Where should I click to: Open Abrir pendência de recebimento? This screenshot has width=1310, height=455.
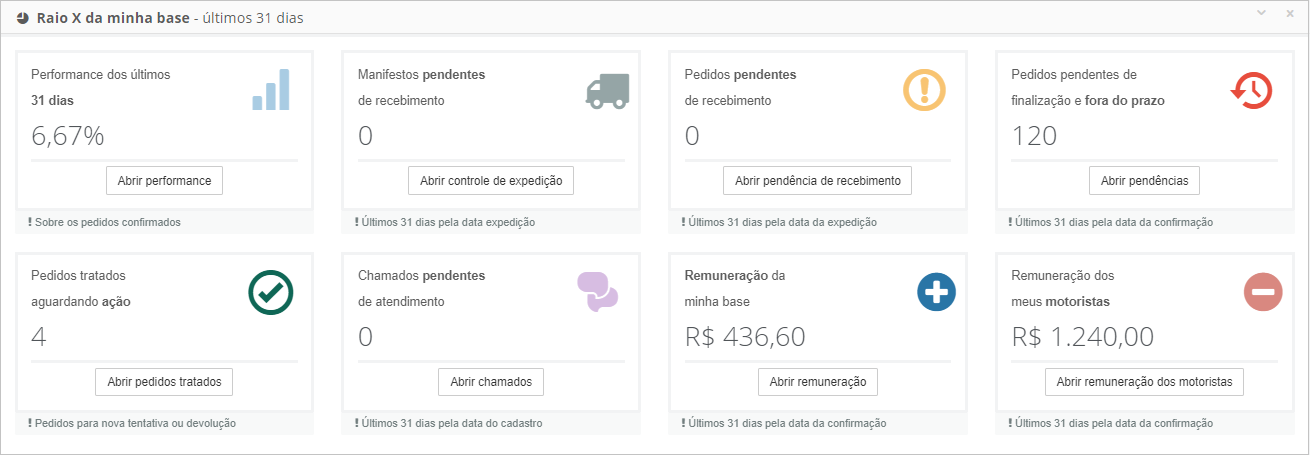click(817, 180)
